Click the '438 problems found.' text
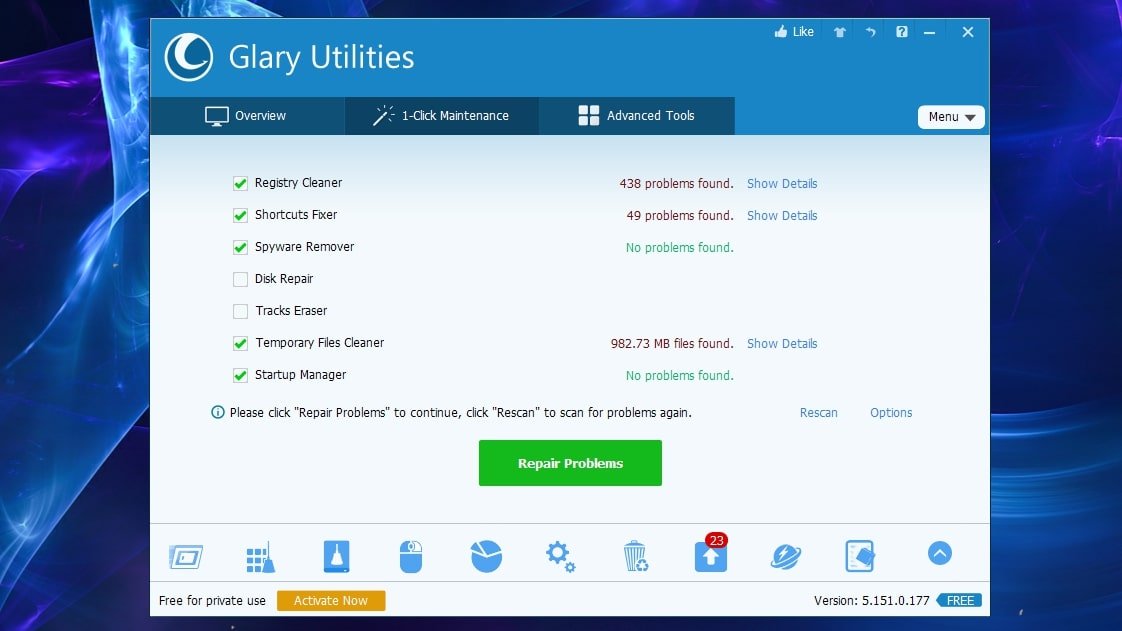This screenshot has width=1122, height=631. (676, 183)
